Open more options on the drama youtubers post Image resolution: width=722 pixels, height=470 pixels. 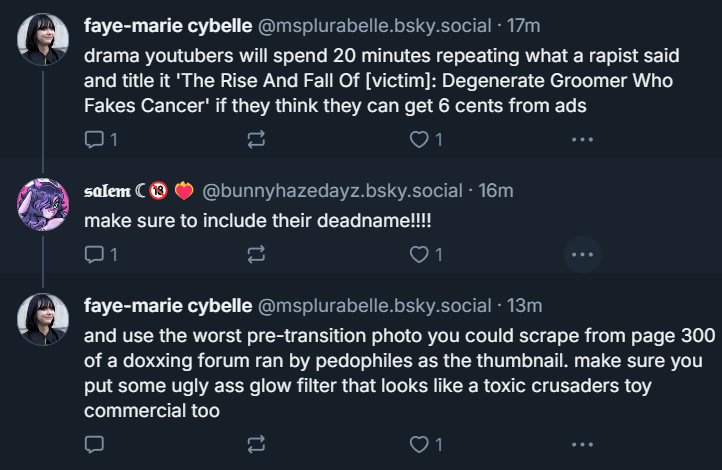[x=582, y=140]
